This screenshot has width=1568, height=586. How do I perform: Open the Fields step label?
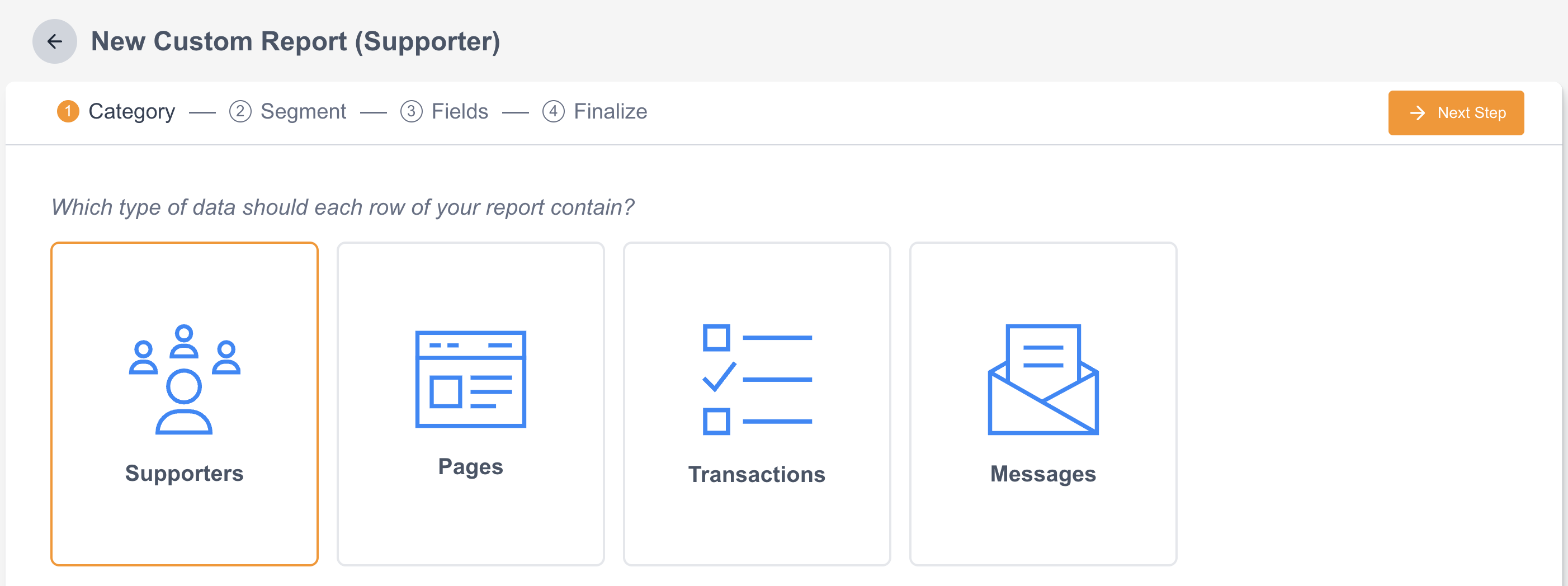pos(460,111)
